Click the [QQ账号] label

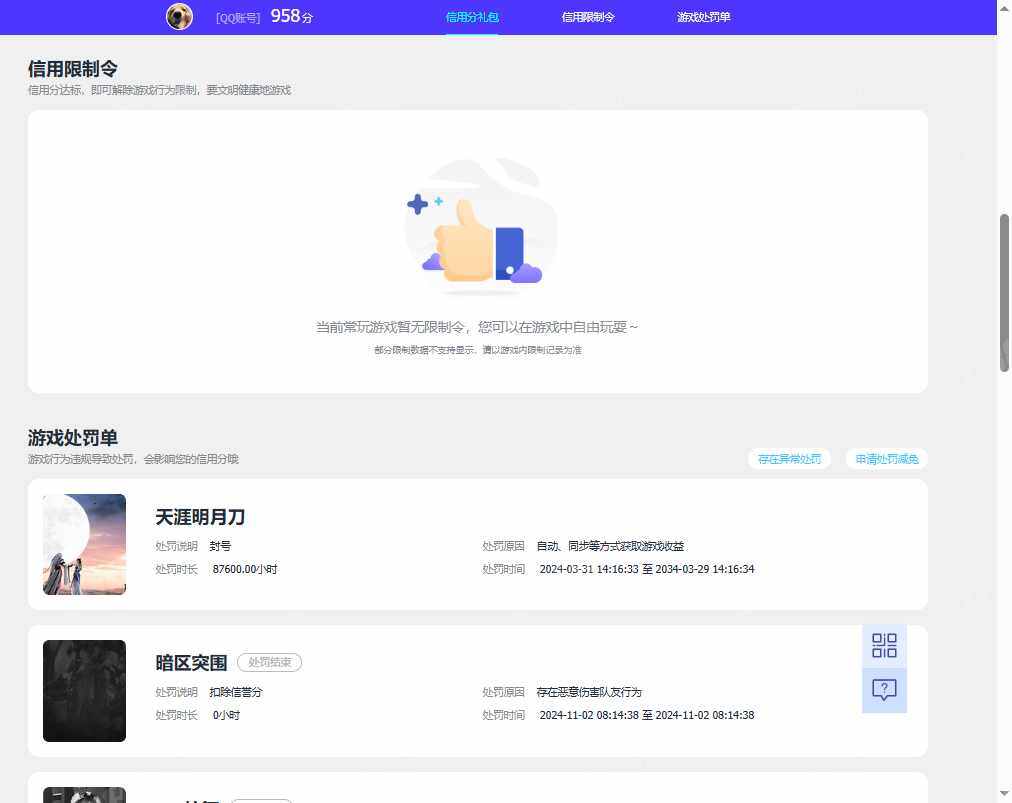[238, 18]
